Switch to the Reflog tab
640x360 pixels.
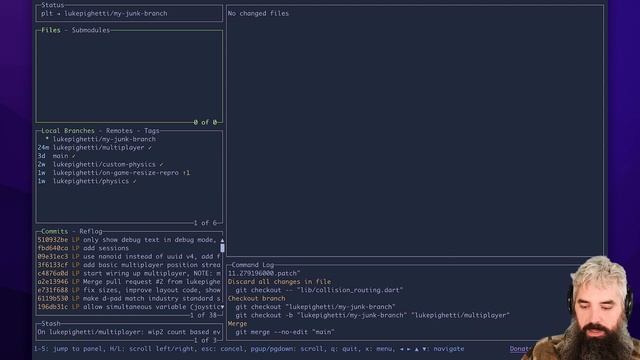pos(91,231)
